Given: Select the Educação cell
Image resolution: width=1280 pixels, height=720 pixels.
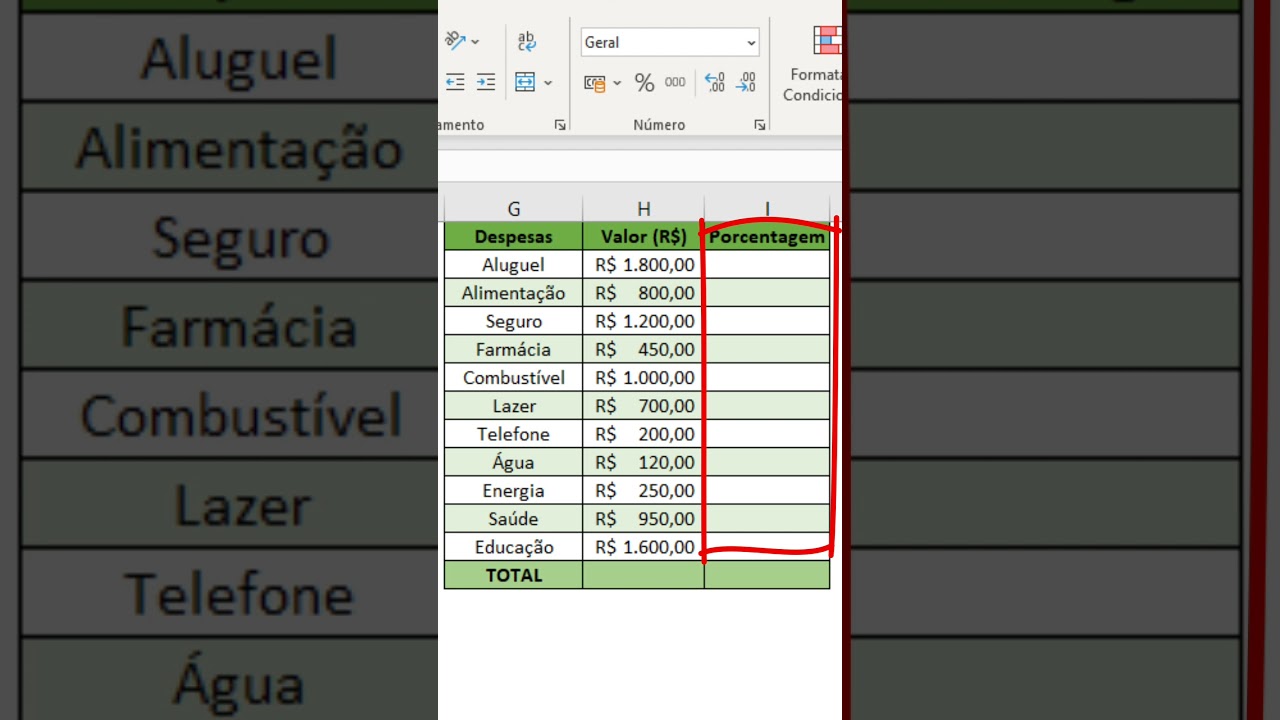Looking at the screenshot, I should click(513, 547).
